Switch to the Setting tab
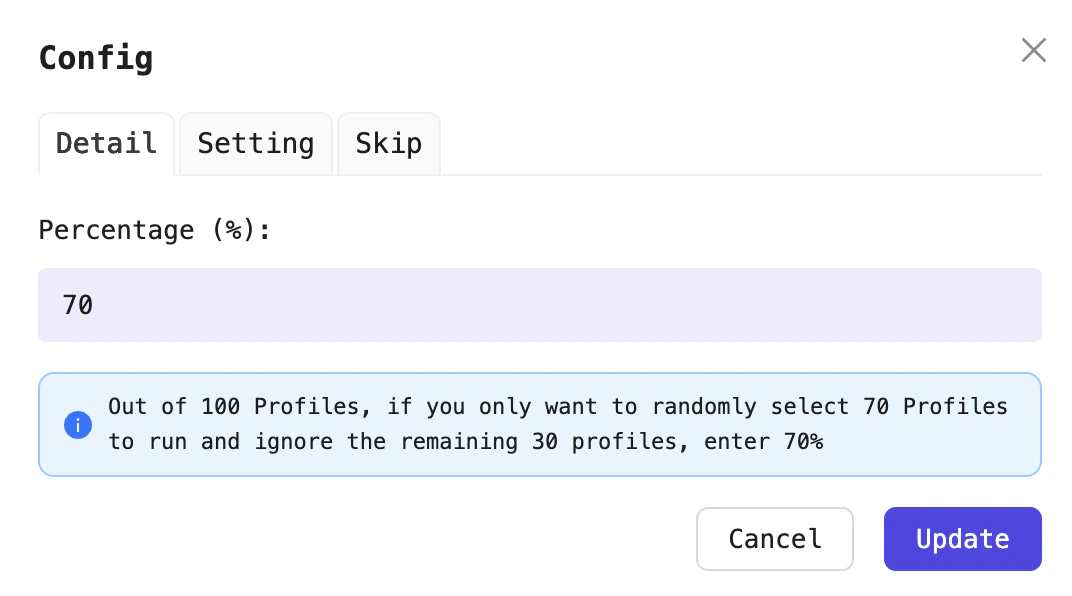Screen dimensions: 1072x596 [255, 143]
